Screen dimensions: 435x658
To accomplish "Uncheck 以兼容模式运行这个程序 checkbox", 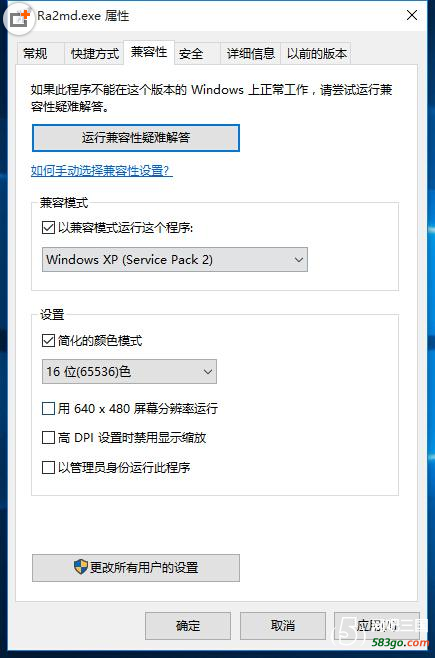I will pos(48,228).
